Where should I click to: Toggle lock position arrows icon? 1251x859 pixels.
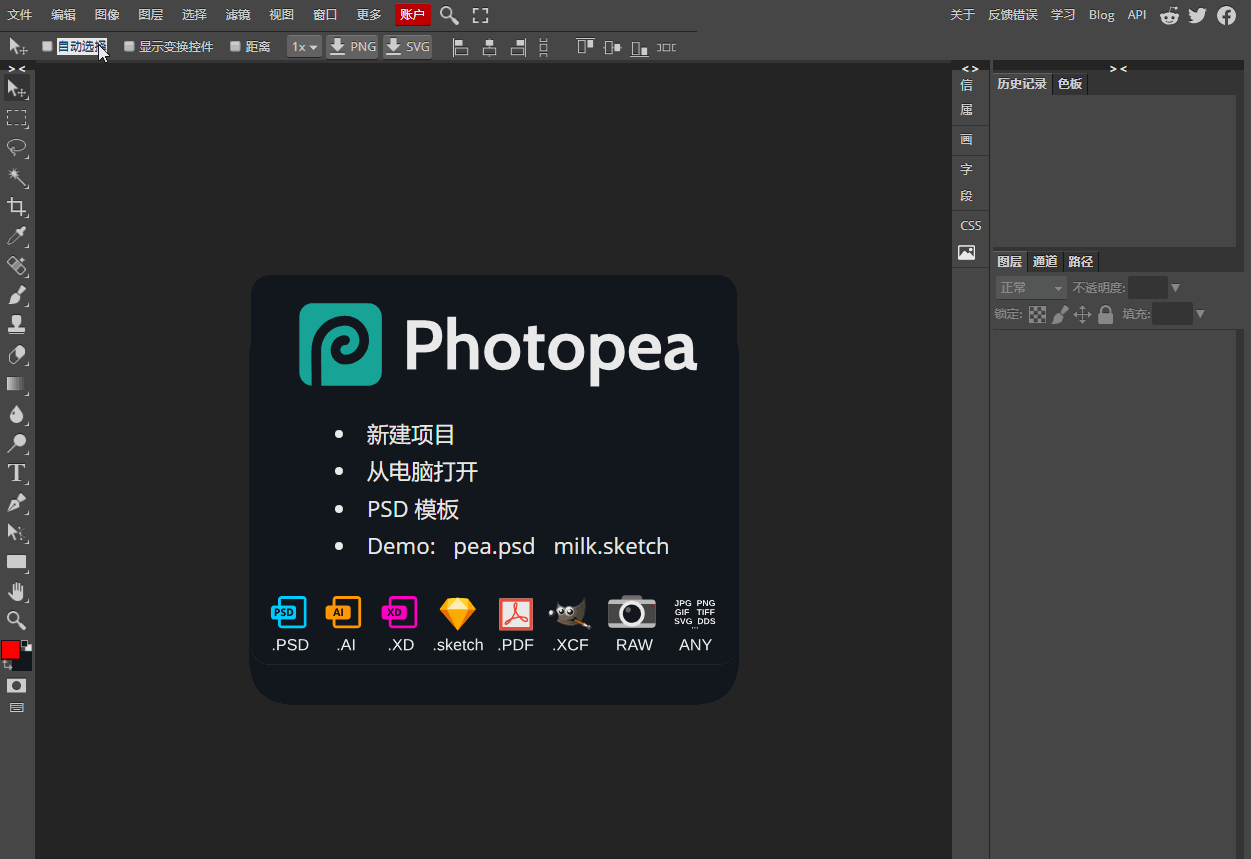pyautogui.click(x=1082, y=314)
